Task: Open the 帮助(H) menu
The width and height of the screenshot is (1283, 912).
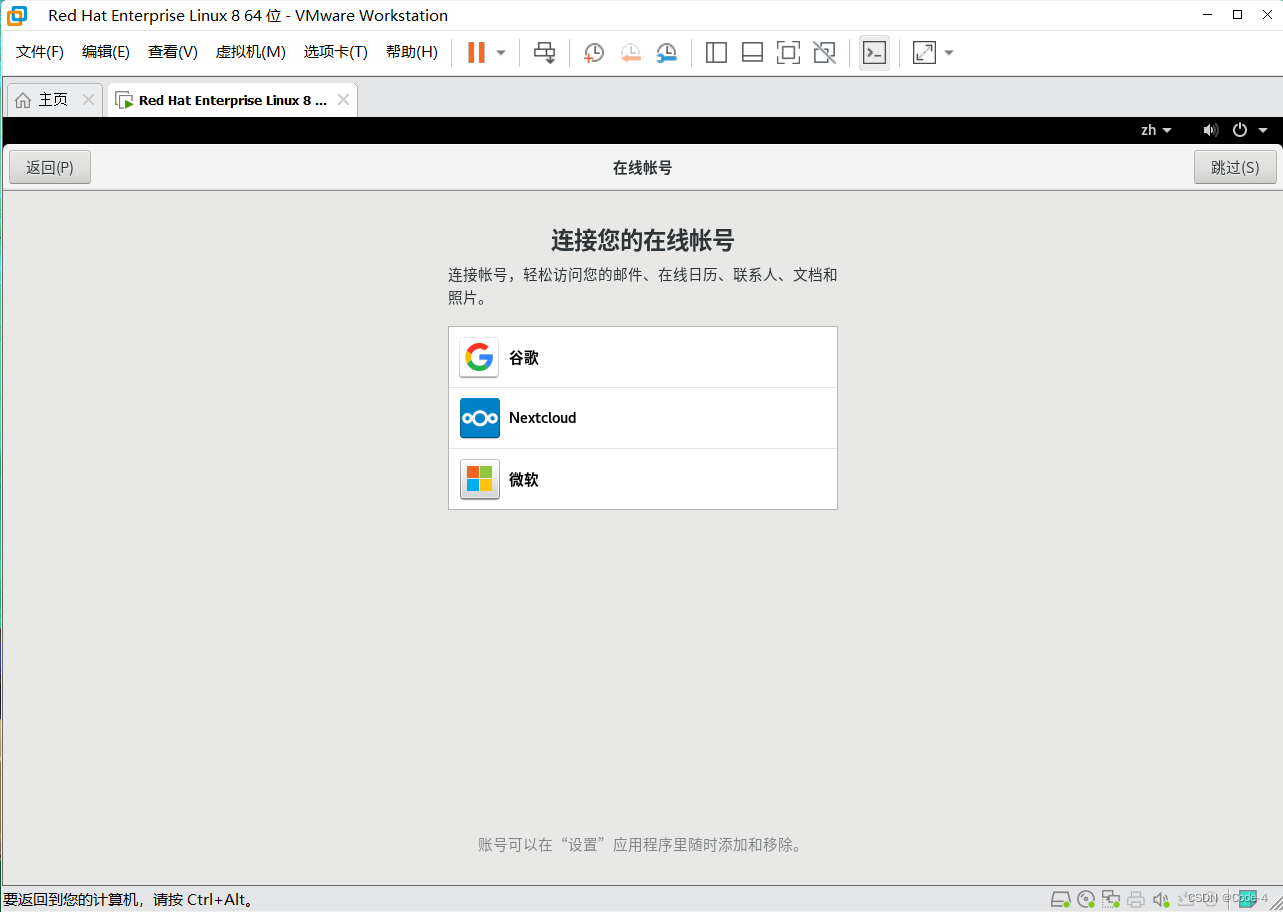Action: coord(412,52)
